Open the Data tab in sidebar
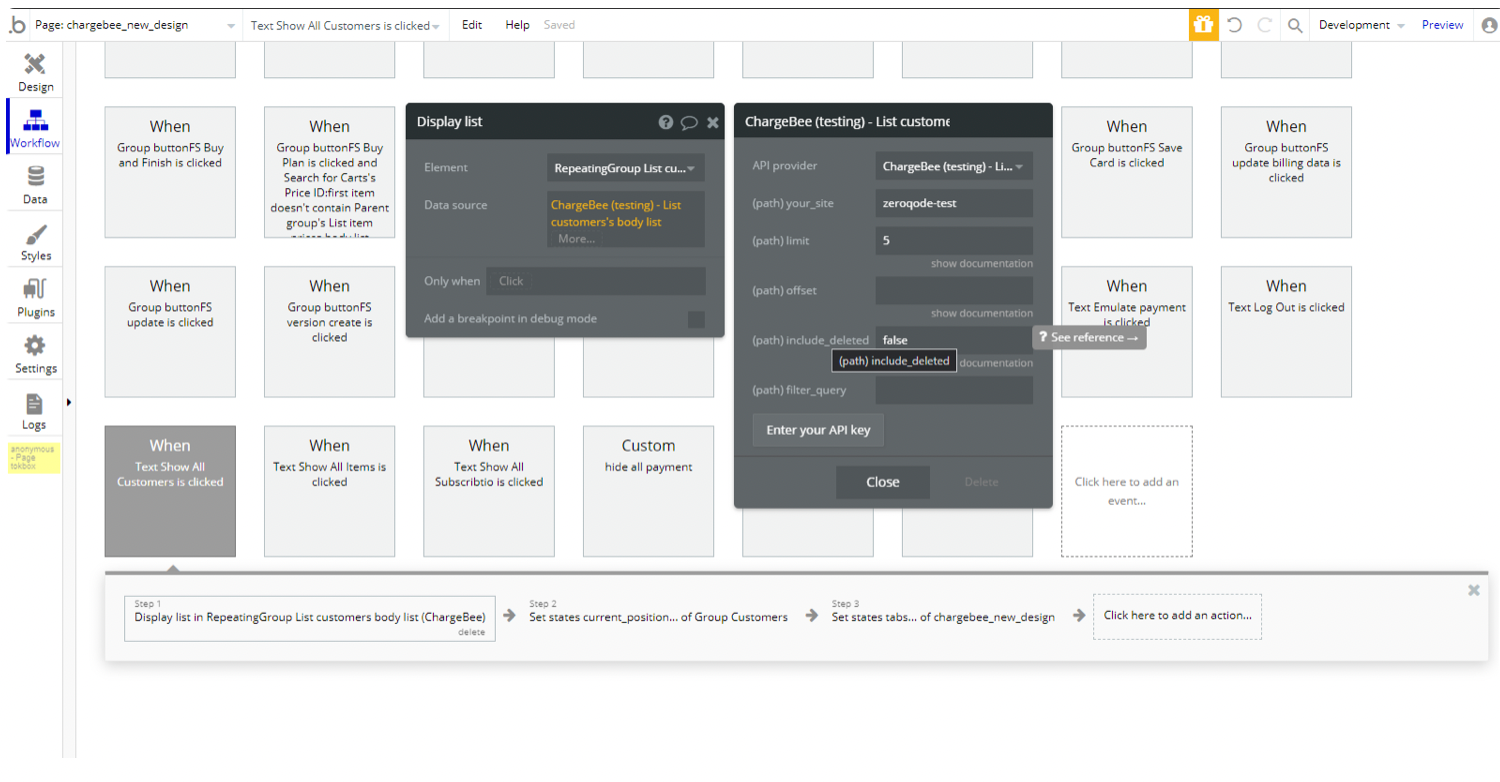1500x782 pixels. 35,184
